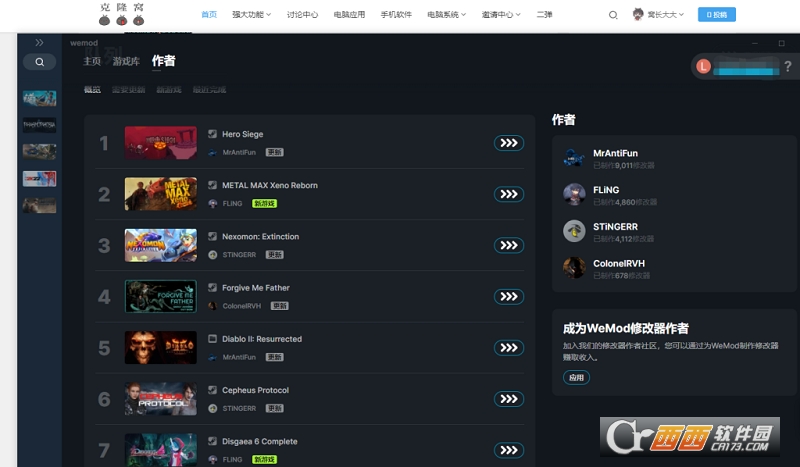Open MrAntiFun avatar in authors panel
The height and width of the screenshot is (467, 800).
pos(574,158)
